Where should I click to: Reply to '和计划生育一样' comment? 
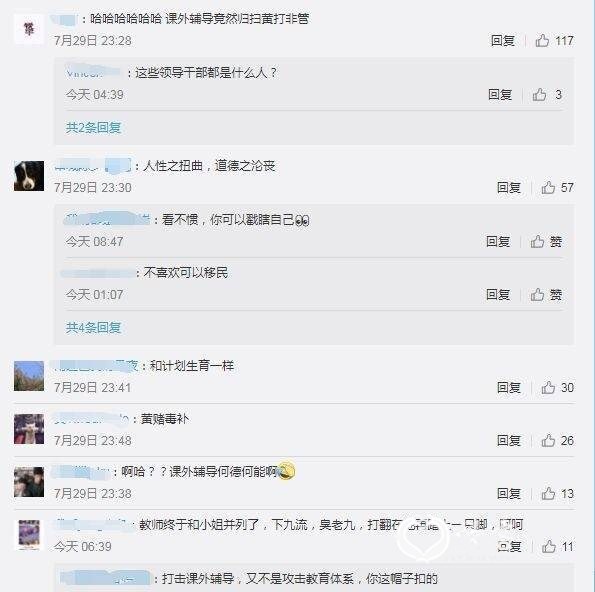tap(509, 387)
